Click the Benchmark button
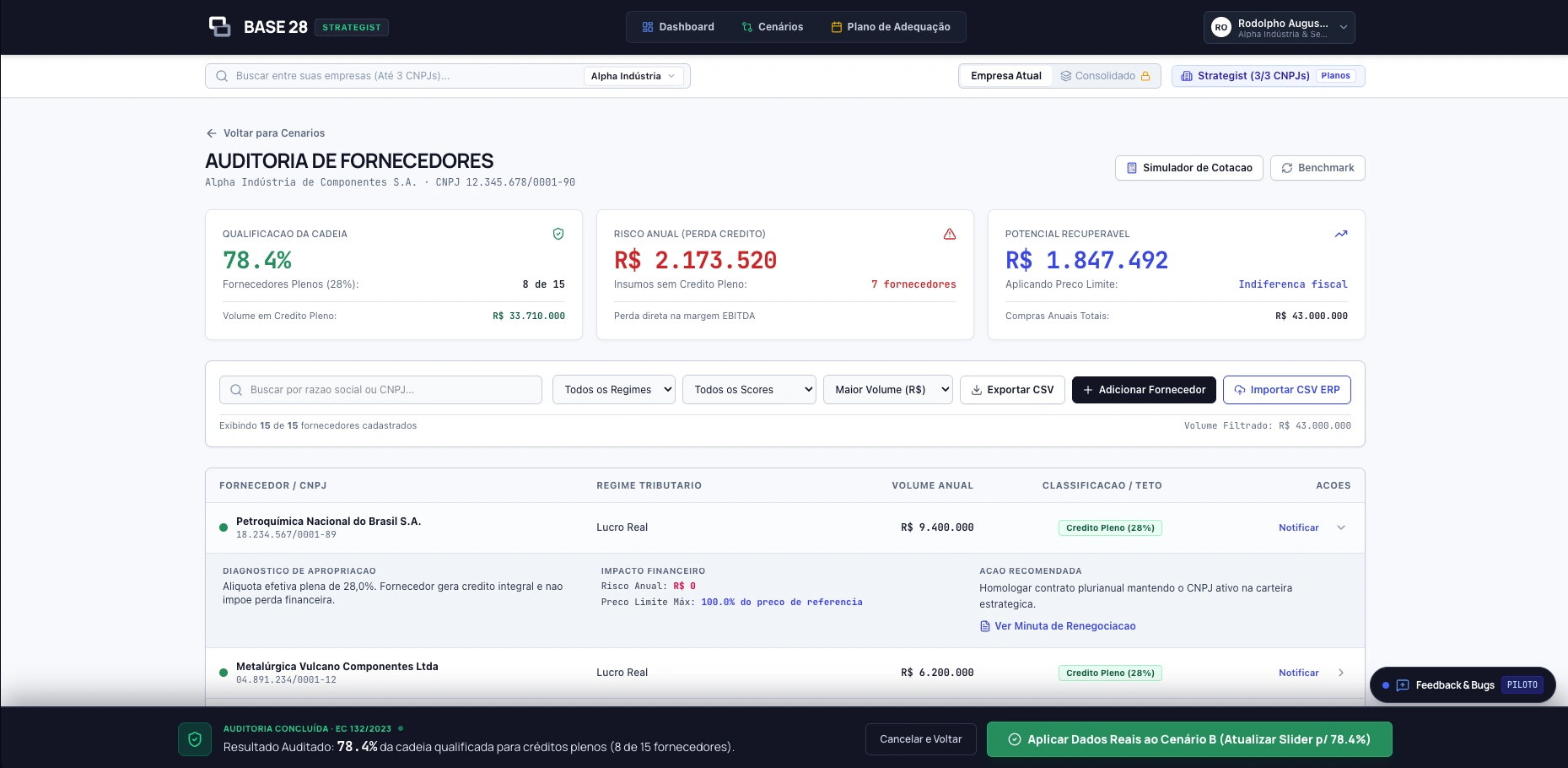 (x=1317, y=168)
